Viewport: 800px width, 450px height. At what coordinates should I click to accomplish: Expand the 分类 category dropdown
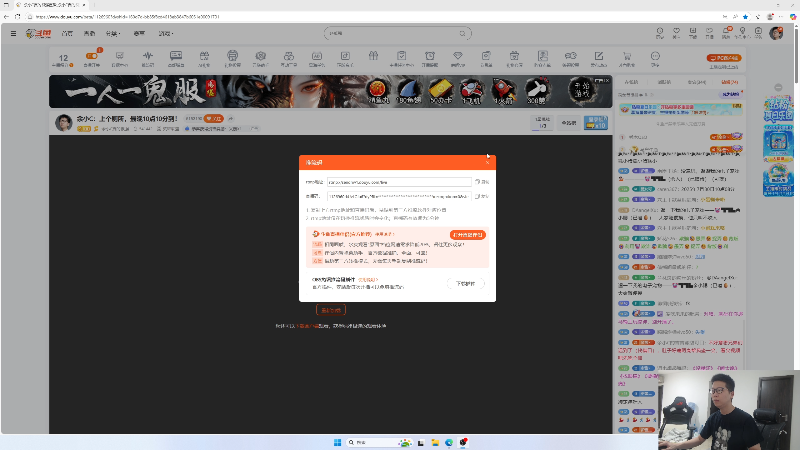coord(113,34)
